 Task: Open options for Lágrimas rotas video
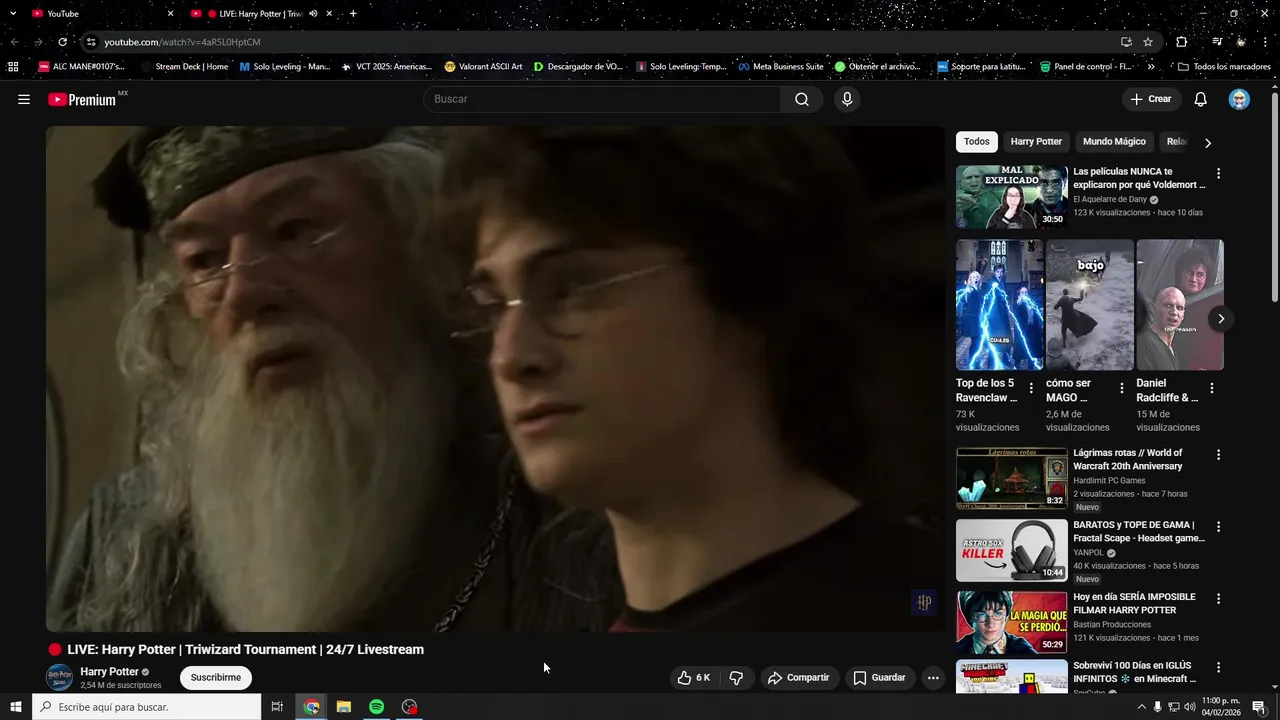(1218, 455)
